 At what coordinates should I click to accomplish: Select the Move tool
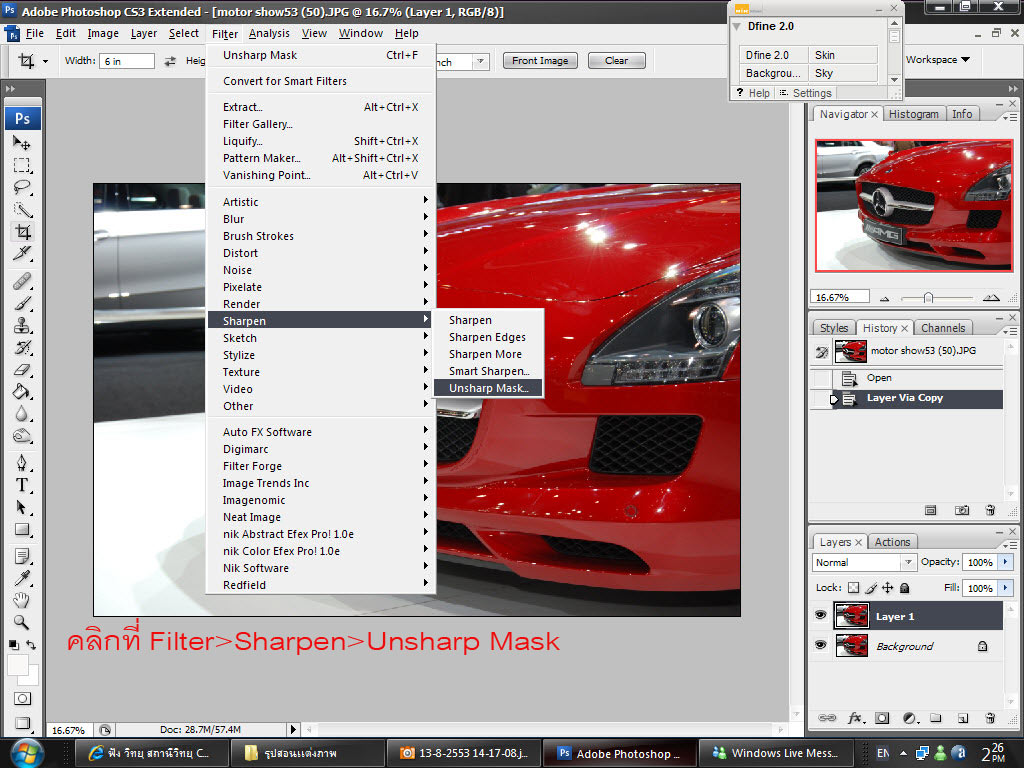pyautogui.click(x=22, y=142)
